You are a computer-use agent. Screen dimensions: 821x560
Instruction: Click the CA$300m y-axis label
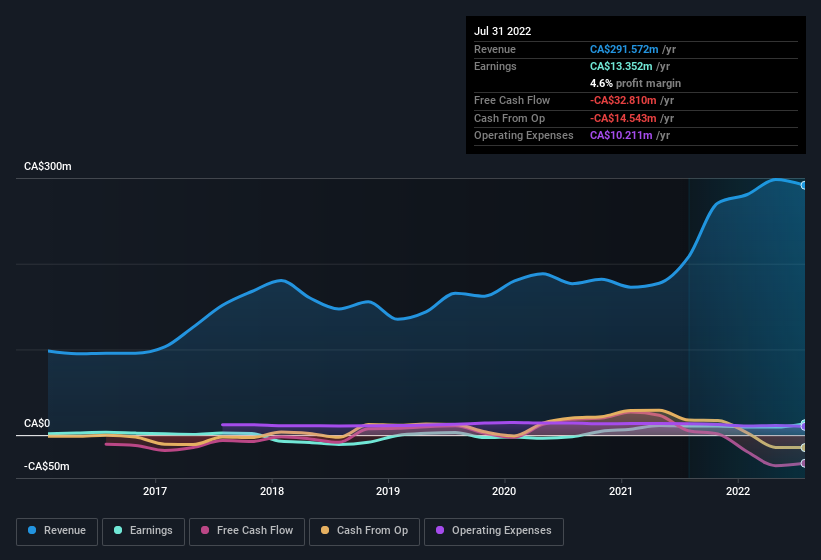[48, 166]
